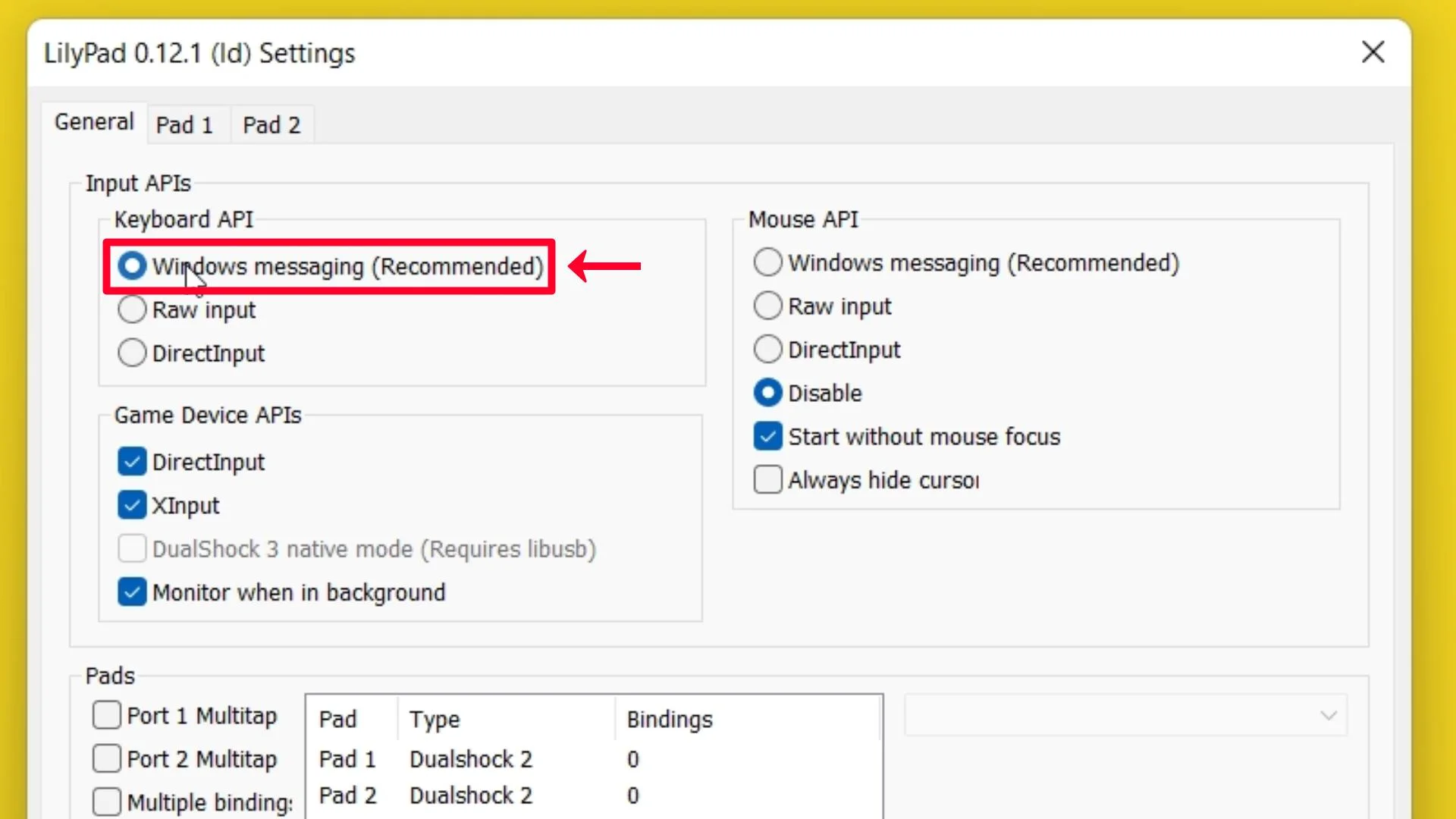Viewport: 1456px width, 819px height.
Task: Switch to Pad 2 tab
Action: 272,124
